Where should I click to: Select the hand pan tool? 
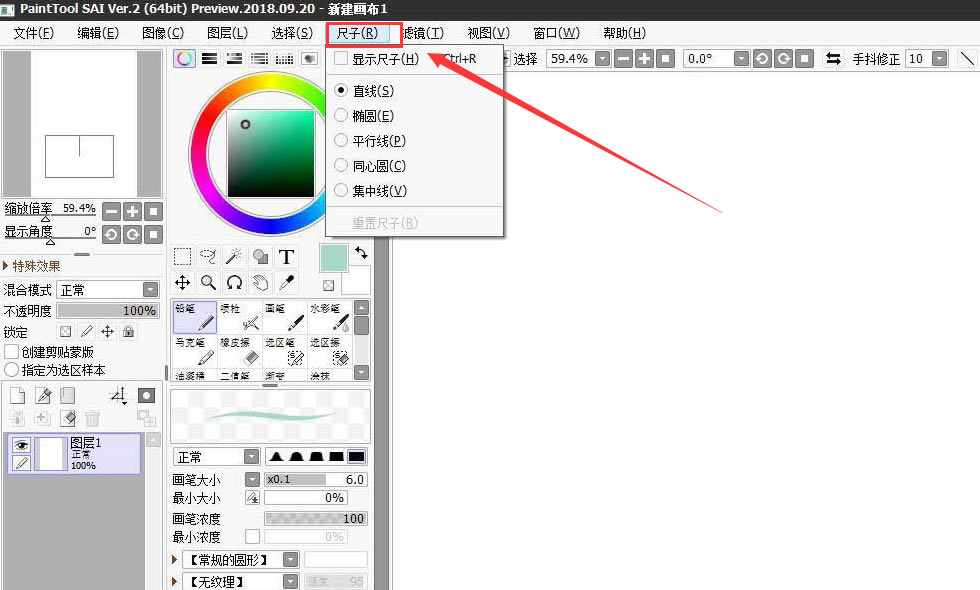coord(260,282)
